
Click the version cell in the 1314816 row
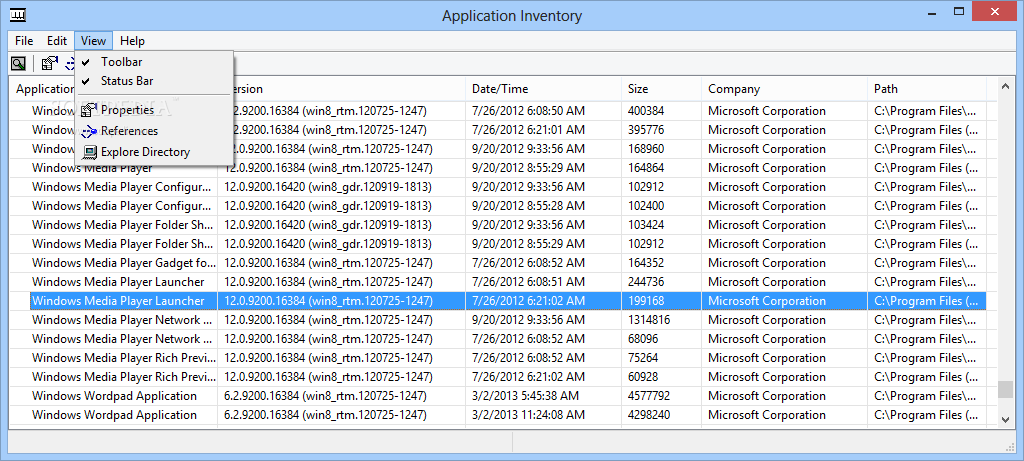328,320
